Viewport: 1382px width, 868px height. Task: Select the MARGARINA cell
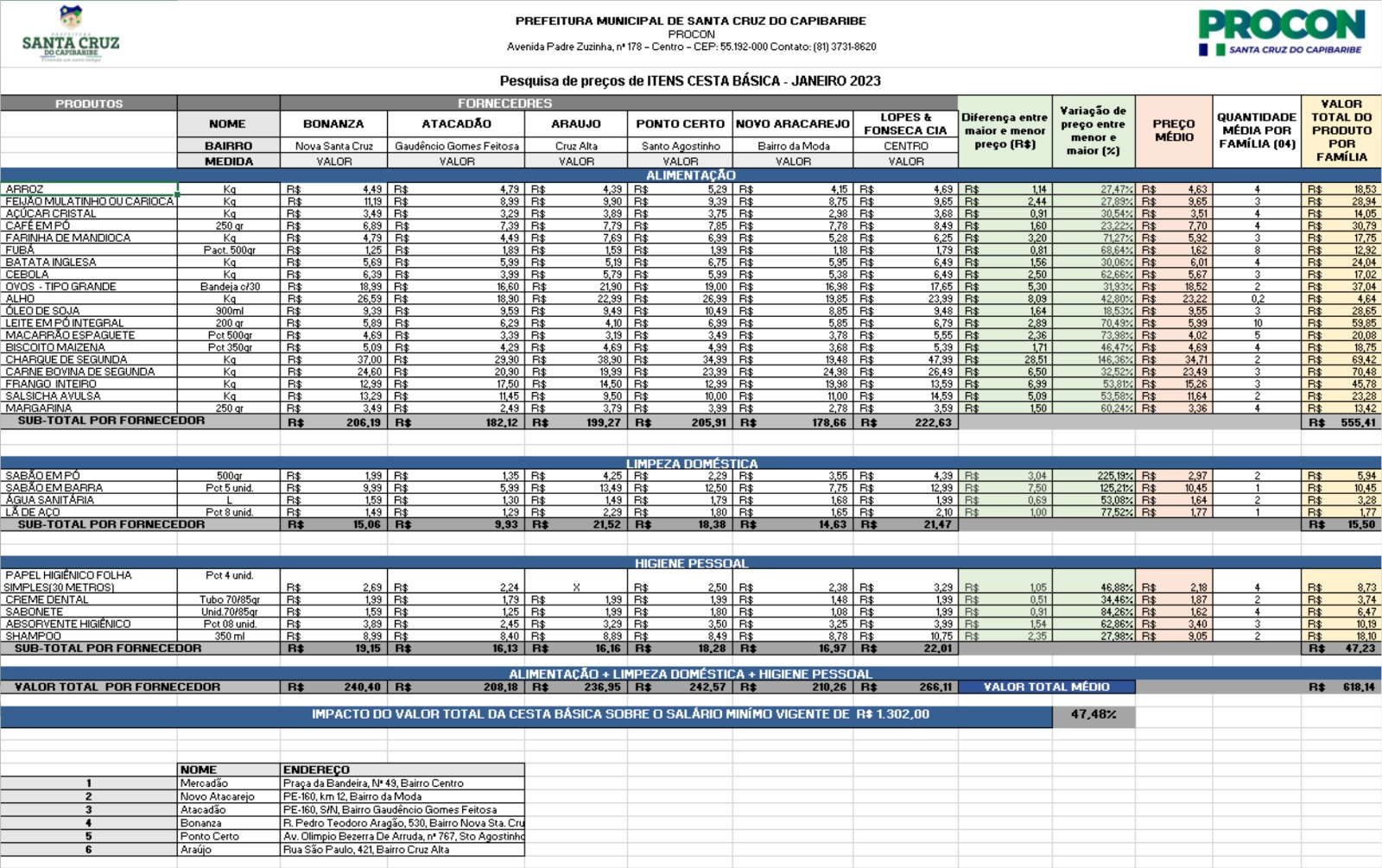(x=89, y=408)
